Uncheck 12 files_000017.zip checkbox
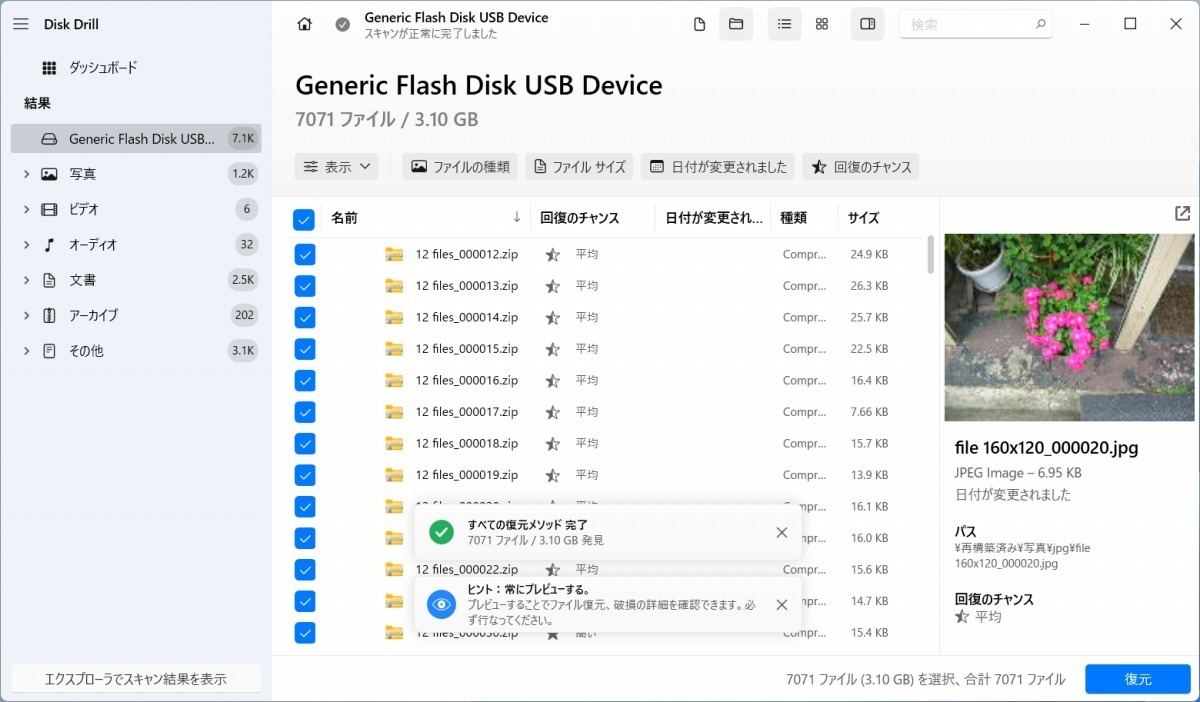Viewport: 1200px width, 702px height. click(305, 412)
